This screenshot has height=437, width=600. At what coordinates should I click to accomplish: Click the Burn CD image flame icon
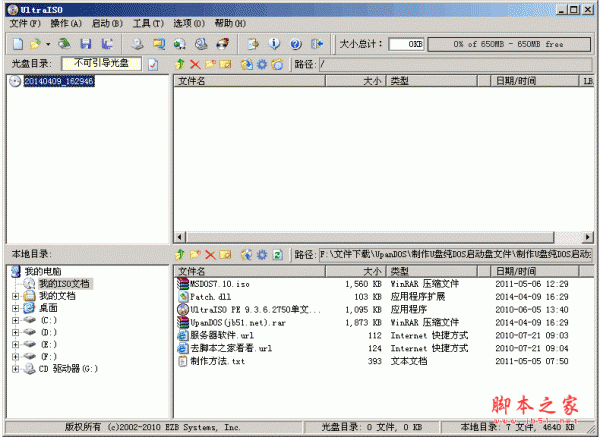pos(223,44)
